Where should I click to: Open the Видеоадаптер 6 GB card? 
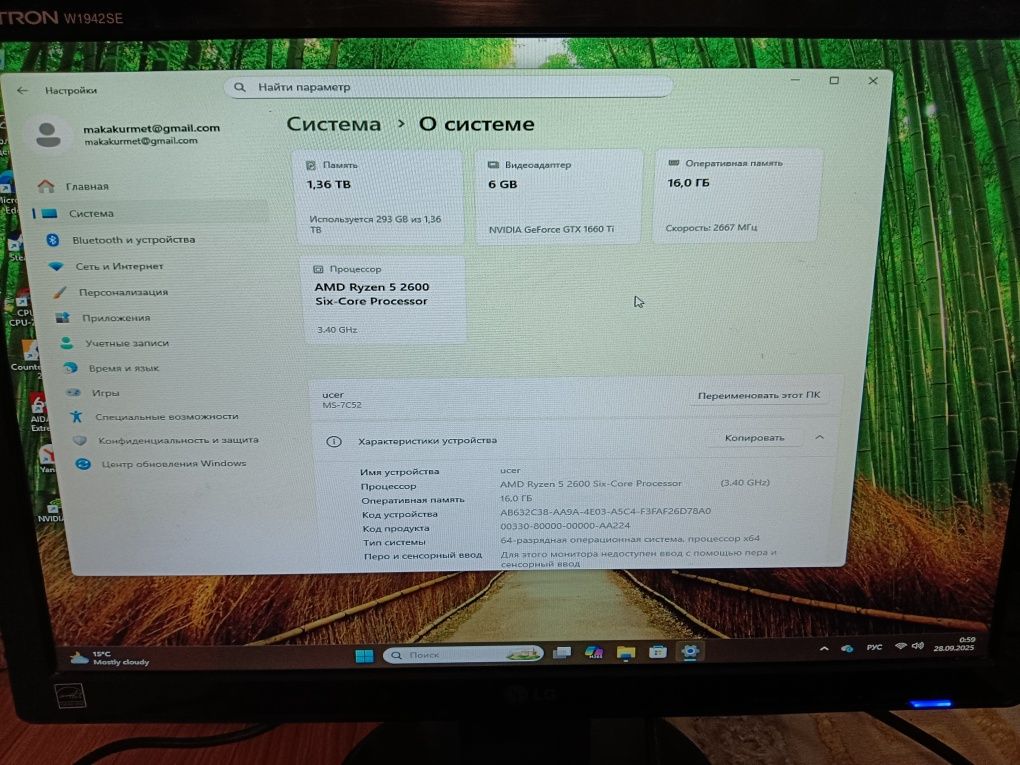pyautogui.click(x=559, y=197)
